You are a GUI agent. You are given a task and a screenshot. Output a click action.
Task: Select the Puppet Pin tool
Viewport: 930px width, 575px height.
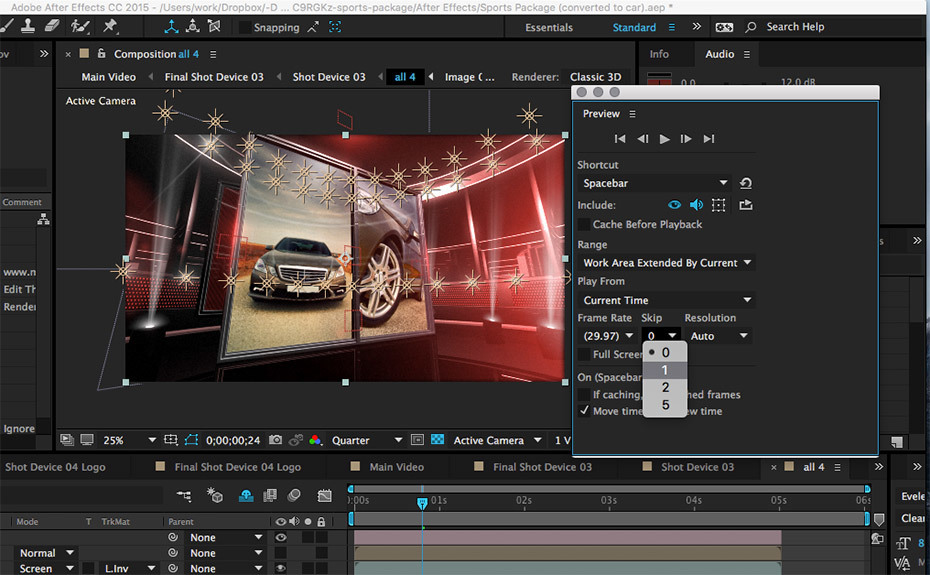click(x=110, y=26)
